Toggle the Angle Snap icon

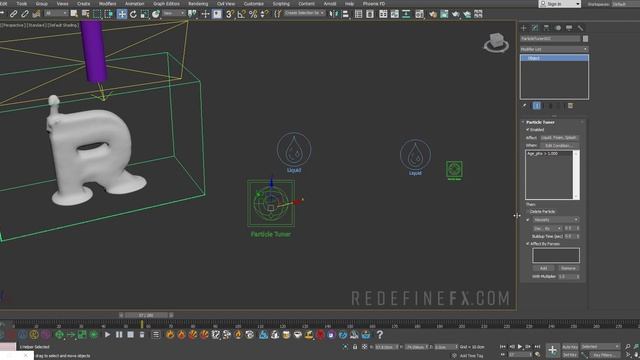tap(242, 14)
